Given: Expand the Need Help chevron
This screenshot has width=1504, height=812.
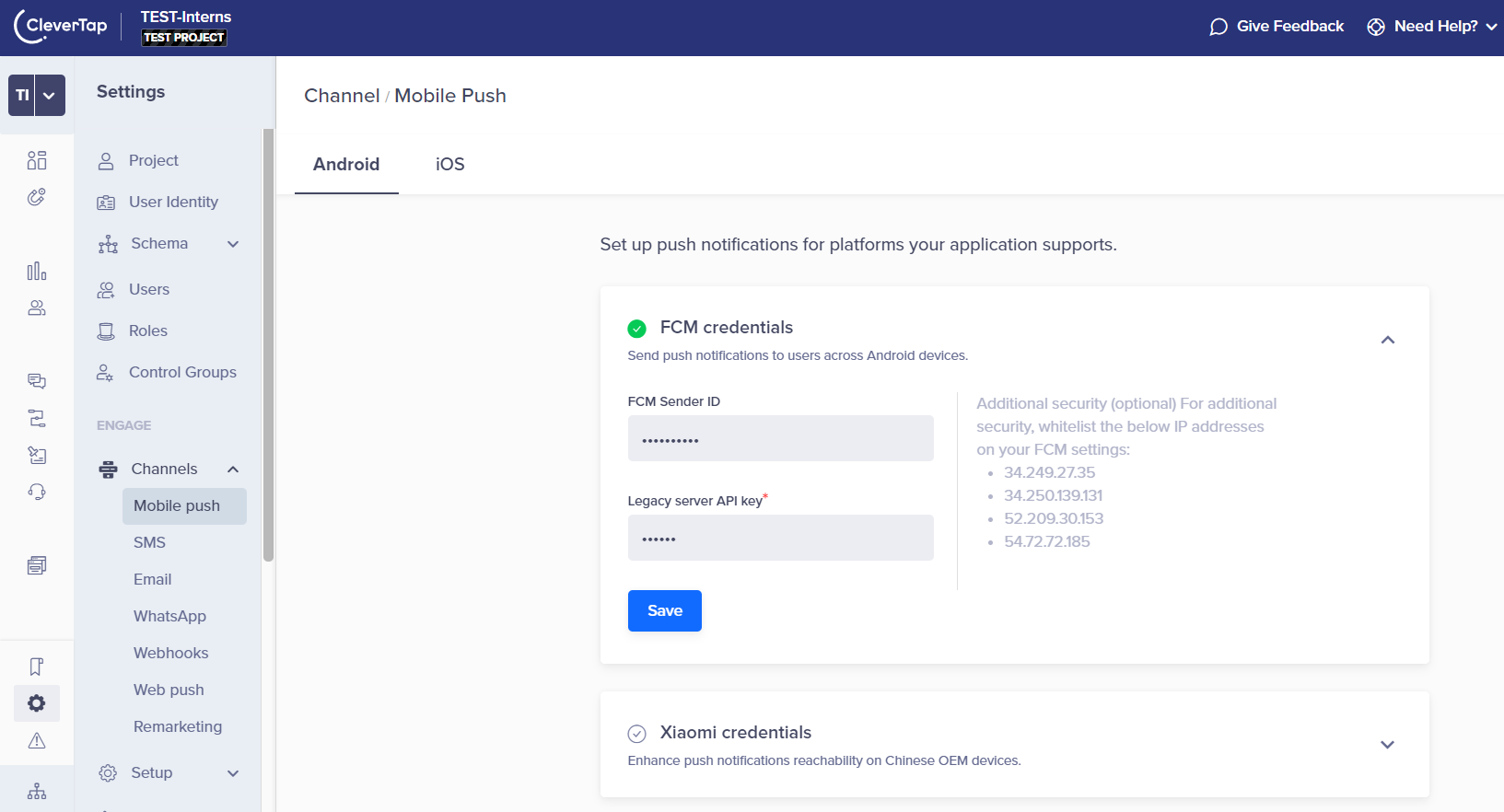Looking at the screenshot, I should click(x=1492, y=27).
